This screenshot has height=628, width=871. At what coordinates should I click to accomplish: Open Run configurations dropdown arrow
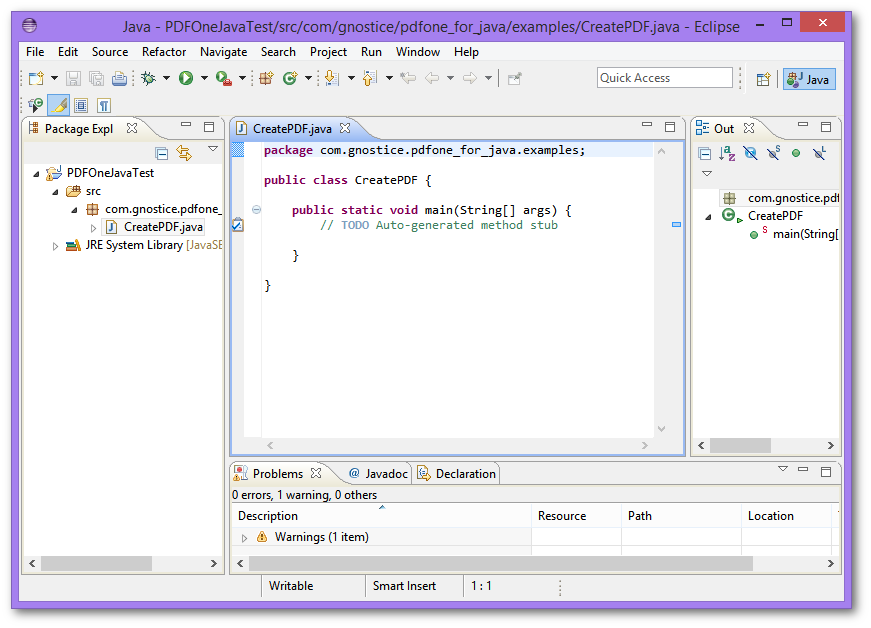[x=204, y=78]
